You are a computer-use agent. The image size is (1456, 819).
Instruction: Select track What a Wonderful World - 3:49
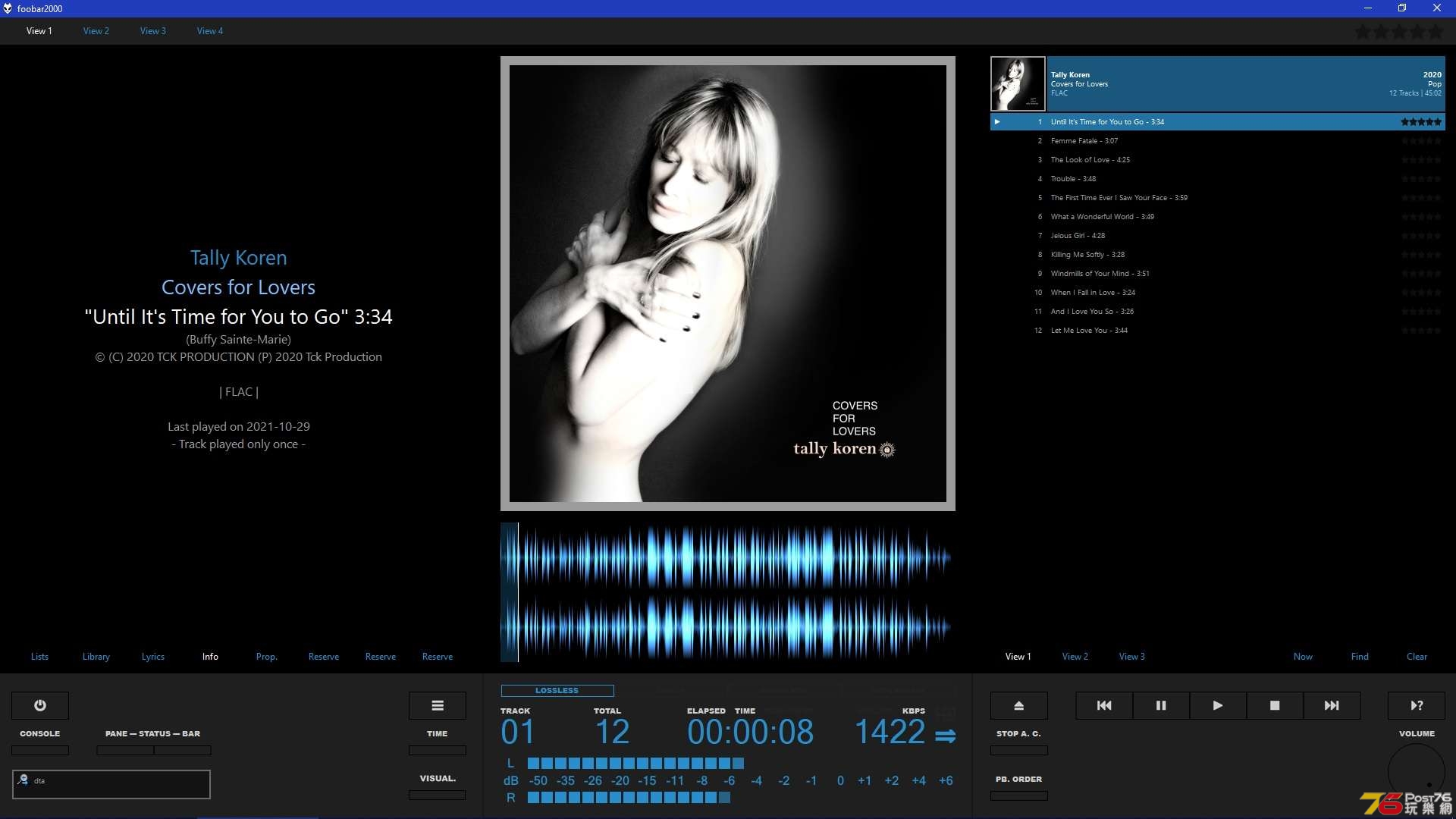[1218, 217]
